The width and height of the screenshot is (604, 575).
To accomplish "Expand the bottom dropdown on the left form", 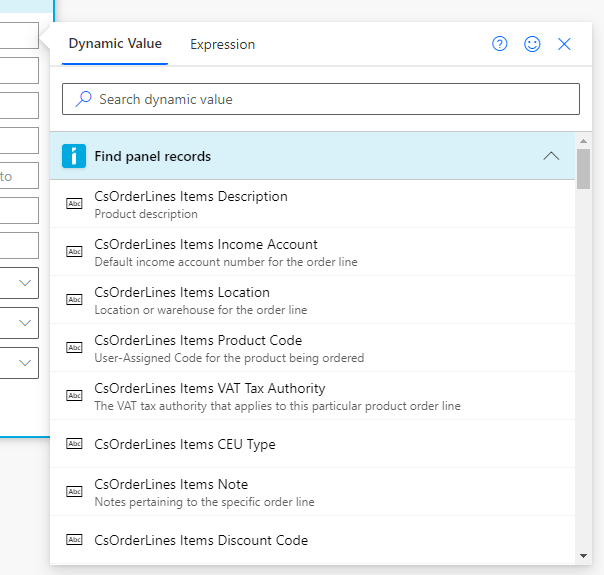I will [25, 364].
